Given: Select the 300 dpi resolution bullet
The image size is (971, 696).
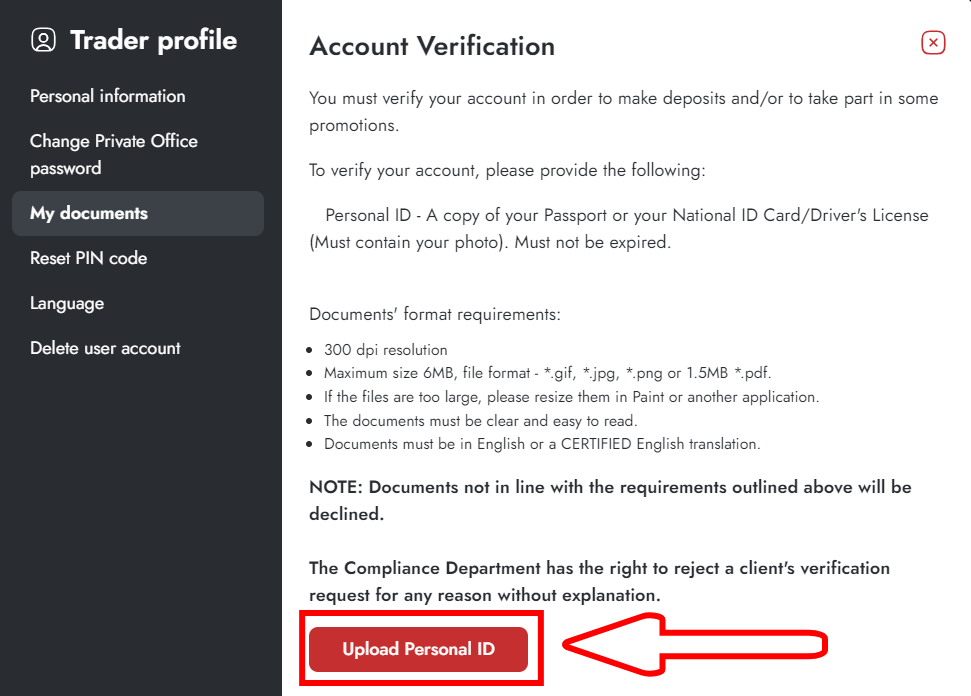Looking at the screenshot, I should 385,350.
